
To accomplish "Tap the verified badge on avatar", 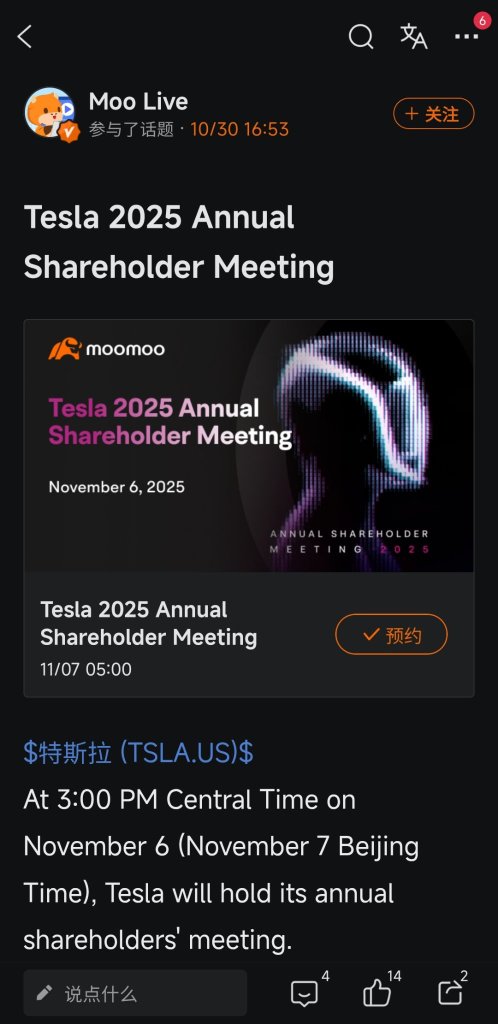I will (x=69, y=132).
